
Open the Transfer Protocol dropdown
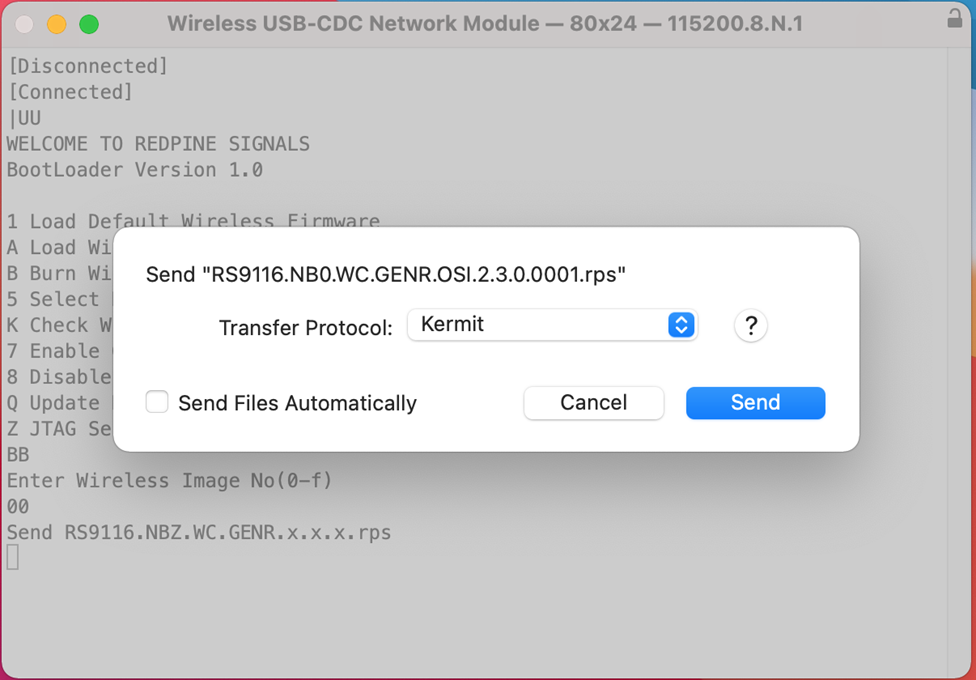(x=552, y=325)
